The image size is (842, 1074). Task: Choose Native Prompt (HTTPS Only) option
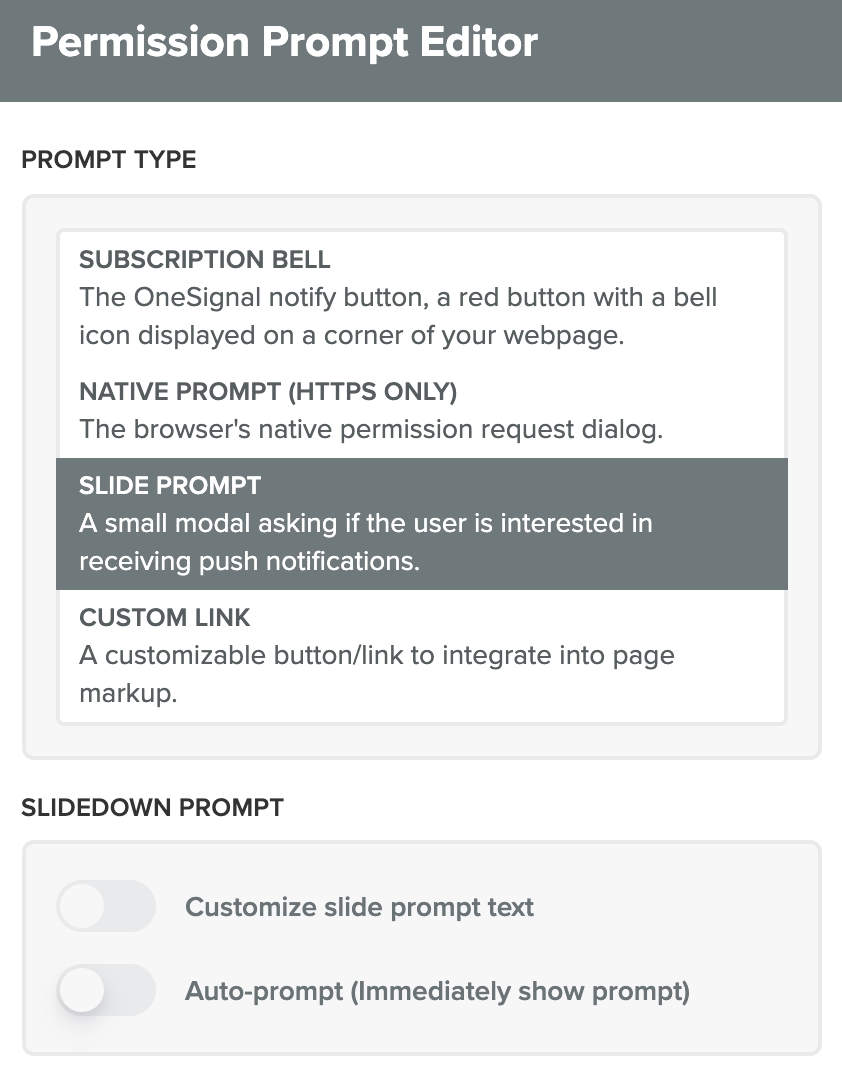click(x=420, y=411)
